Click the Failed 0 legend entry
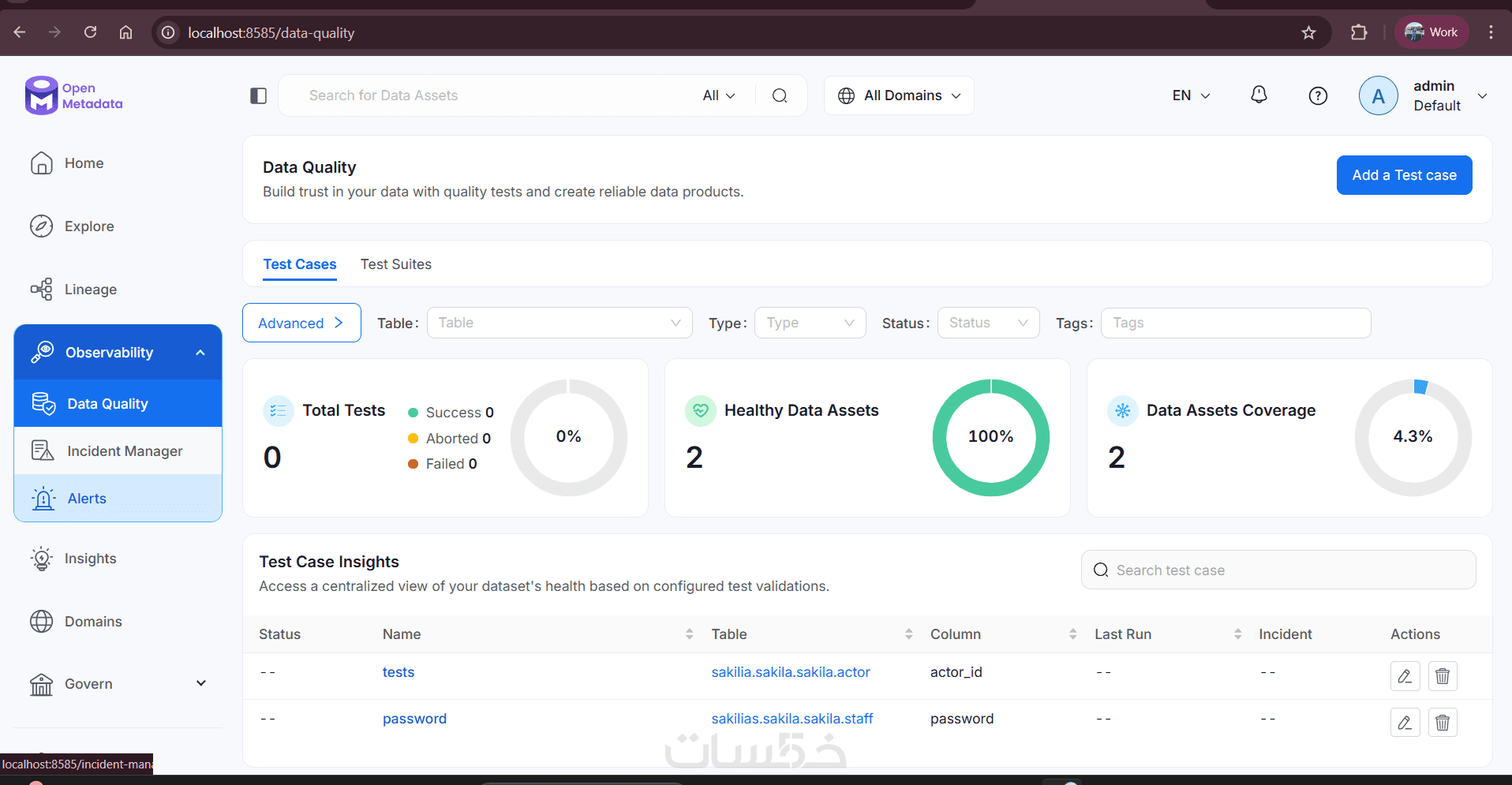1512x785 pixels. point(443,464)
